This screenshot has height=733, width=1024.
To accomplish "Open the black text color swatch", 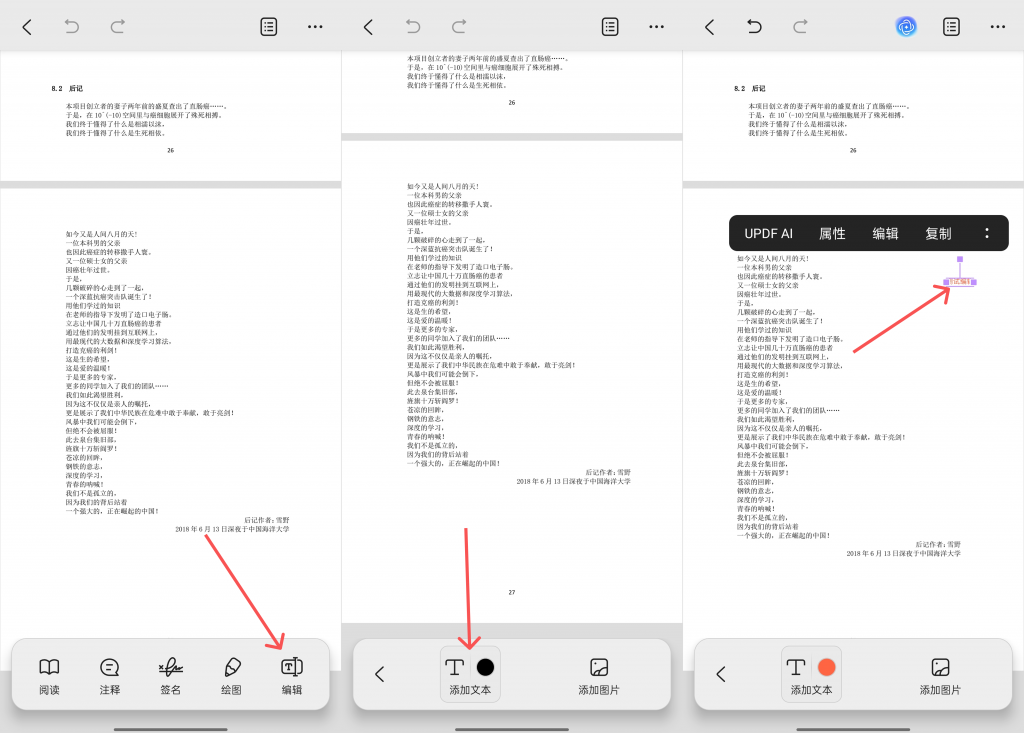I will pyautogui.click(x=485, y=667).
